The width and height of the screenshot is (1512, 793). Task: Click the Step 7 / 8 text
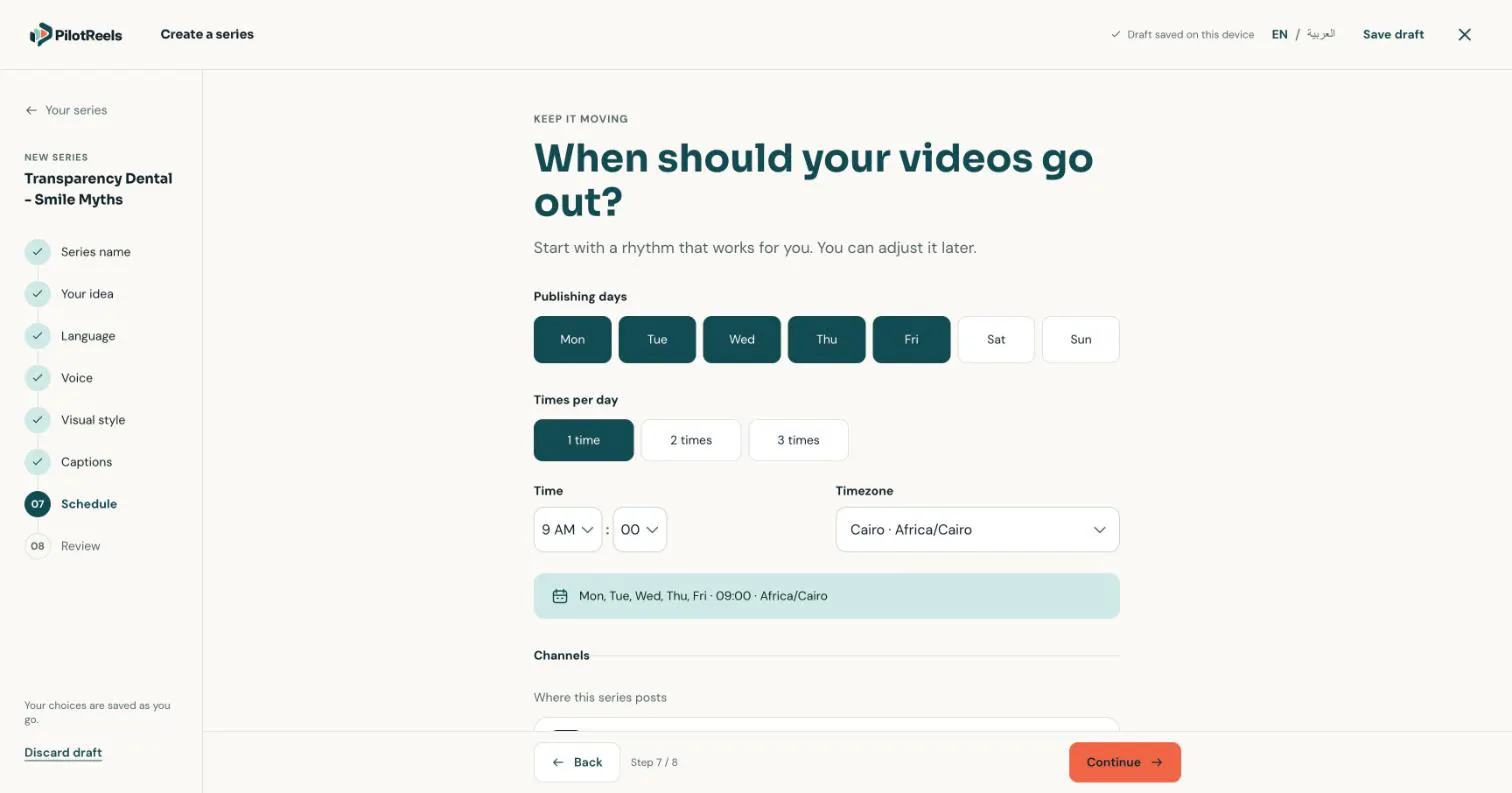654,762
